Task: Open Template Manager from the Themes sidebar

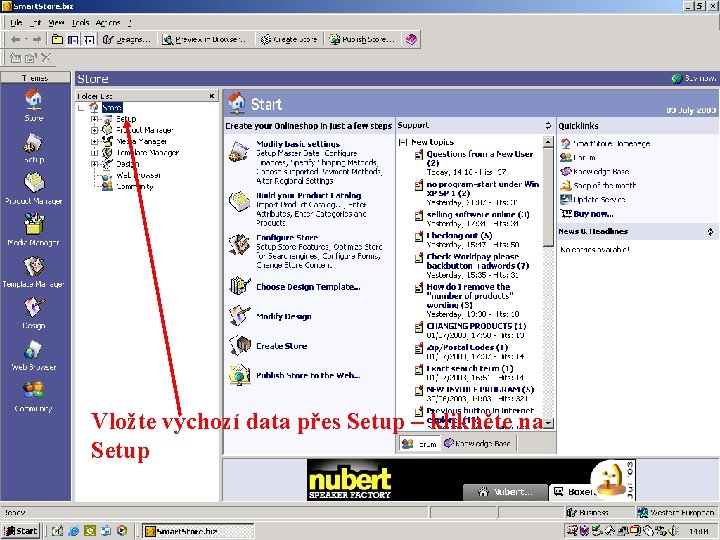Action: coord(34,272)
